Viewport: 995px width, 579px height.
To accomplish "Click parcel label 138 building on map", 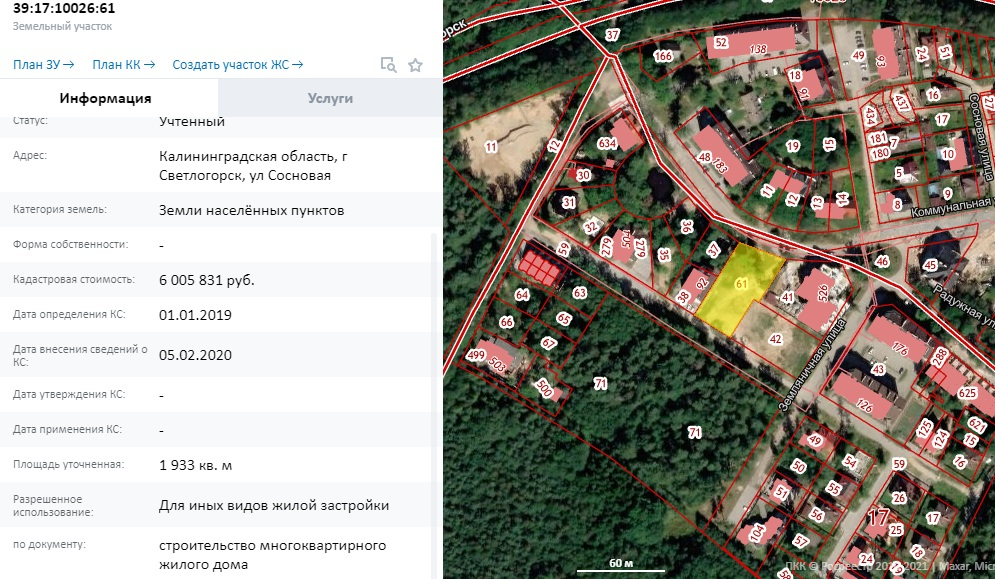I will point(758,49).
